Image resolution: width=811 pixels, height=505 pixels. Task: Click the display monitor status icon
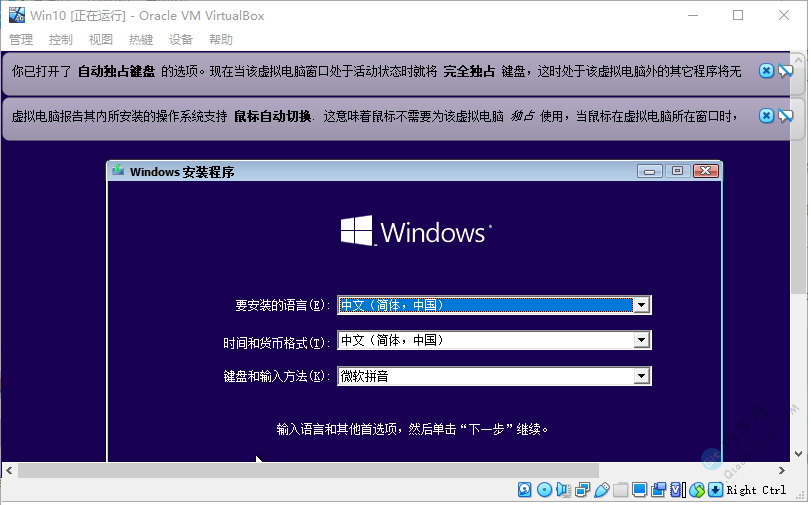tap(639, 489)
